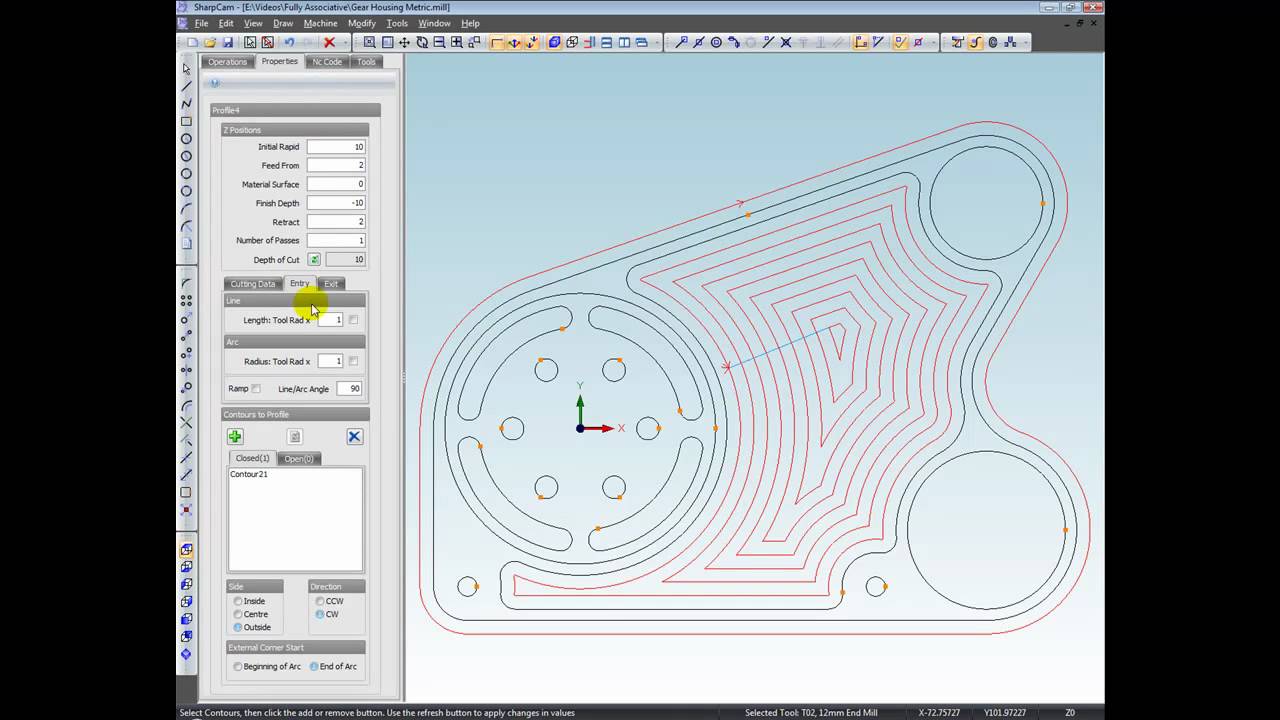Switch to the Closed(1) contours tab

252,459
